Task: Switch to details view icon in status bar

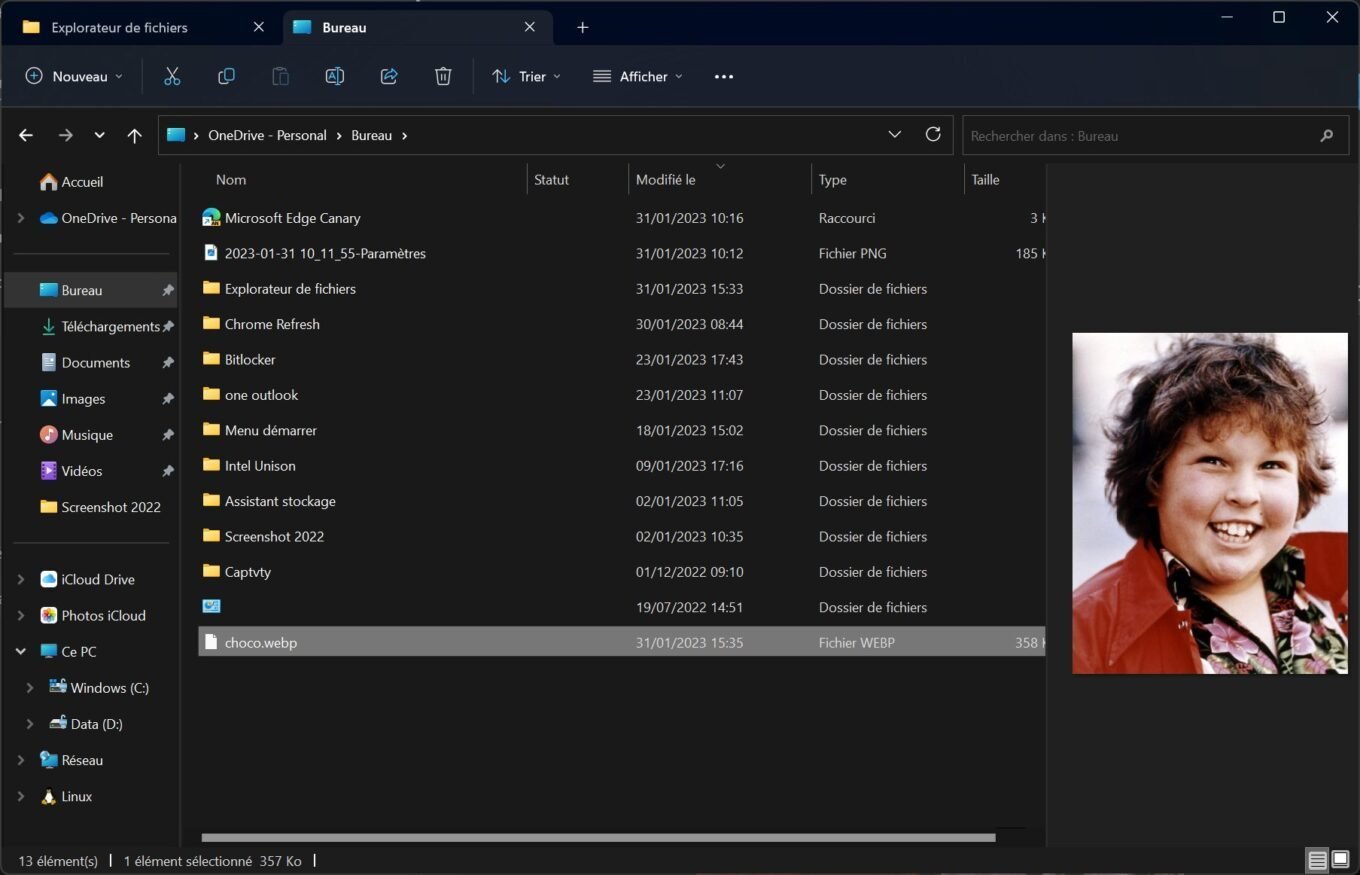Action: point(1317,860)
